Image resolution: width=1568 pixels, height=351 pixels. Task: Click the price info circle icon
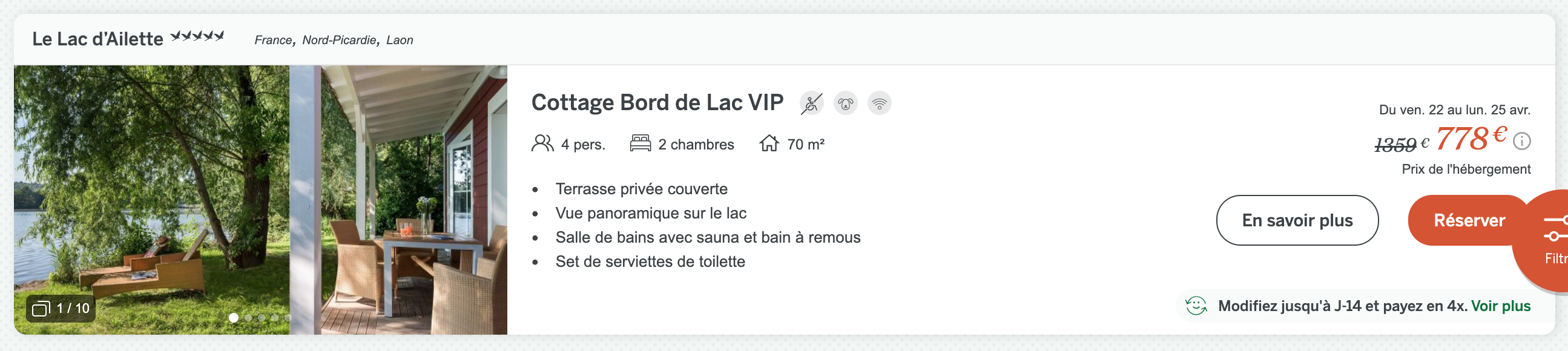tap(1522, 142)
